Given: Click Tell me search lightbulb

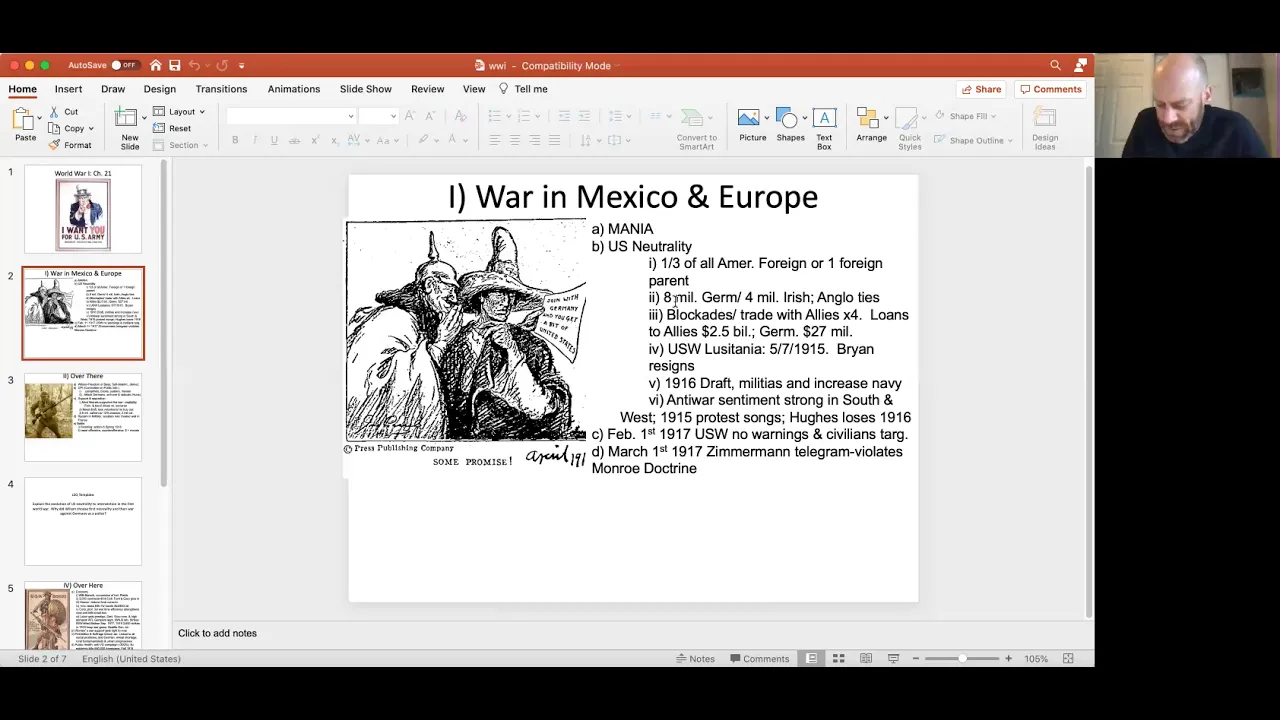Looking at the screenshot, I should tap(504, 89).
